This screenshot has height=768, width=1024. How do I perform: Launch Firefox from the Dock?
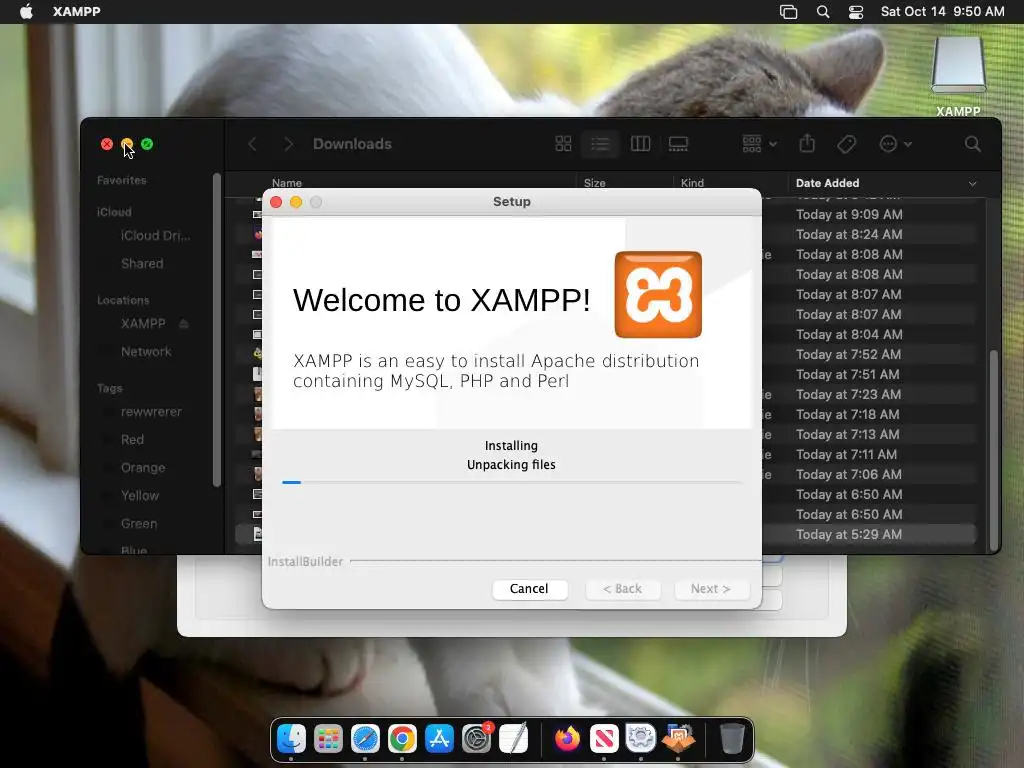point(568,739)
